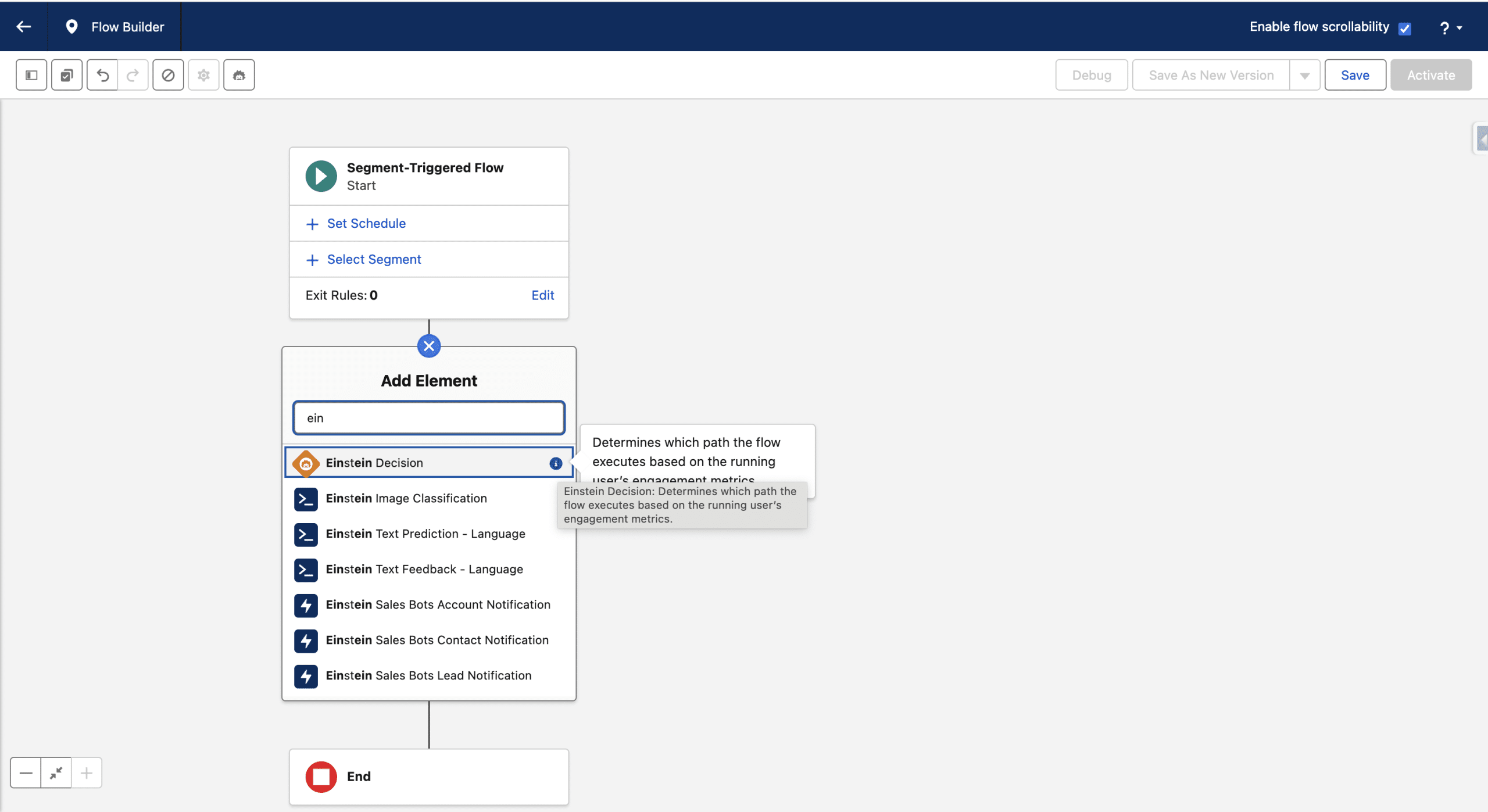Click the Edit exit rules link
1488x812 pixels.
click(x=542, y=295)
